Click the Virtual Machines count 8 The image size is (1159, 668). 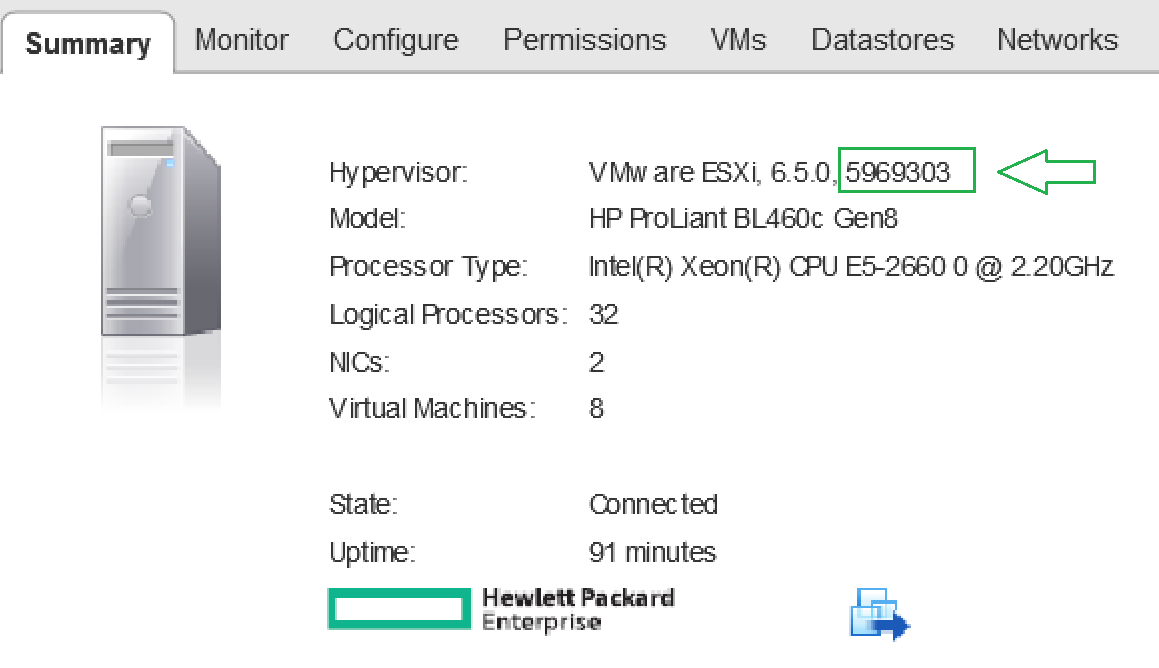597,409
